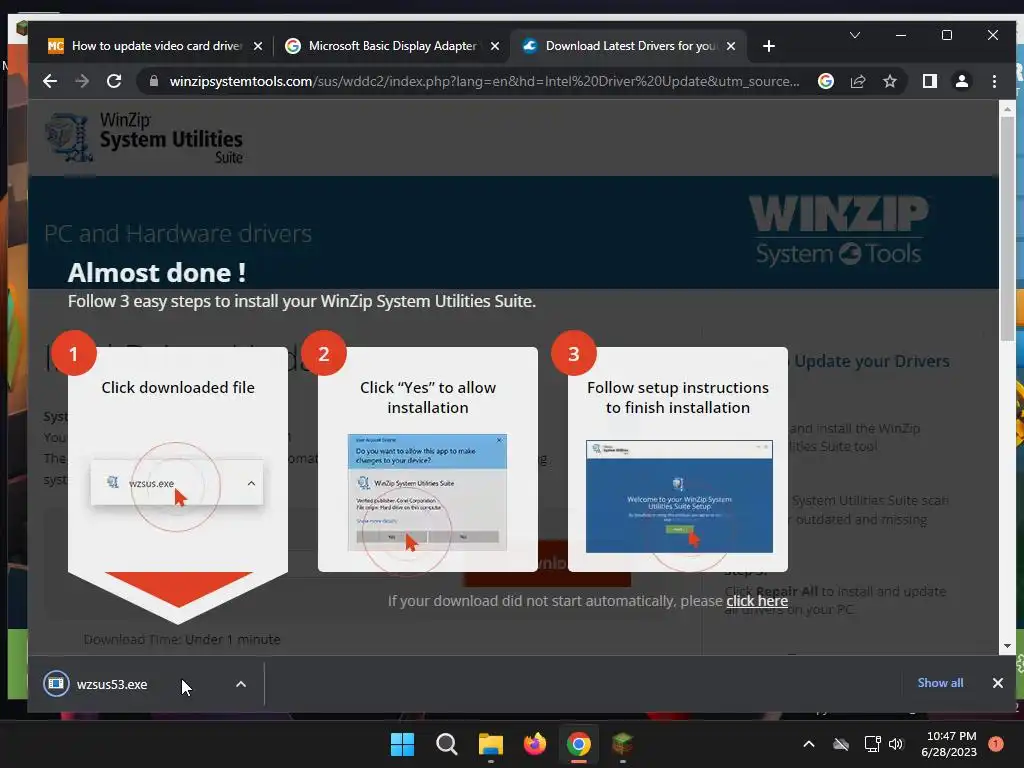The height and width of the screenshot is (768, 1024).
Task: Show hidden system tray icons
Action: coord(808,744)
